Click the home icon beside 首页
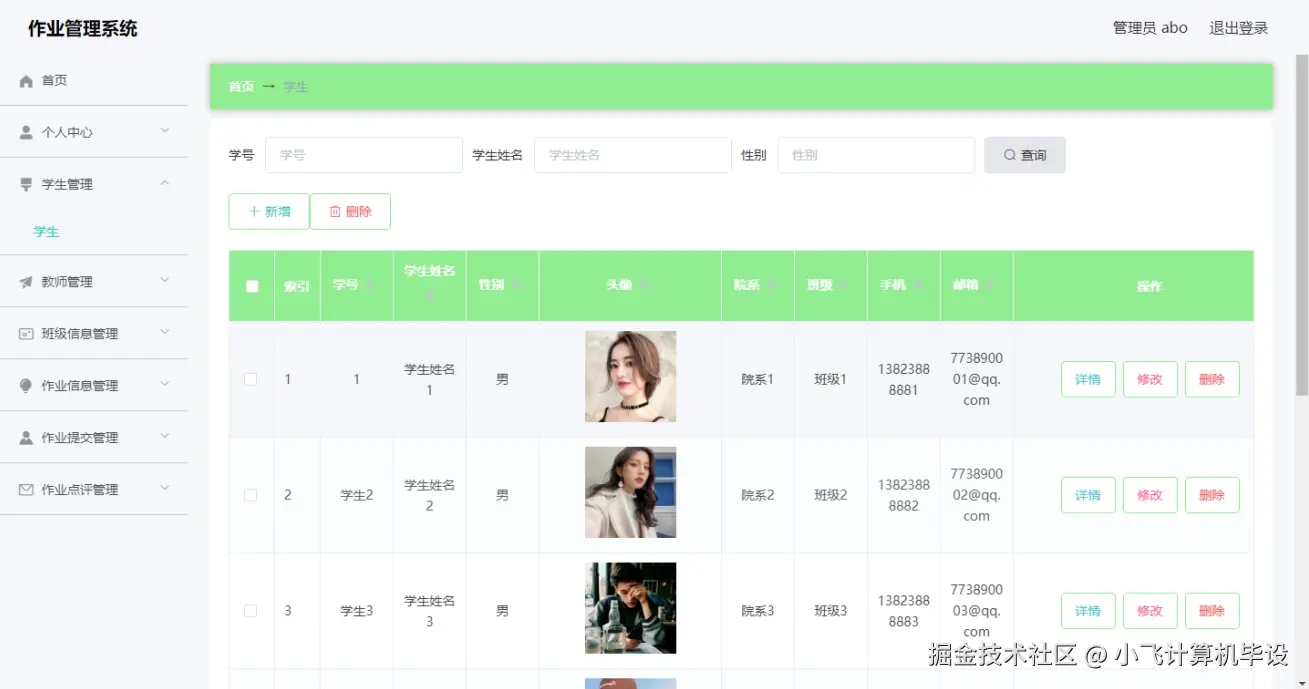Image resolution: width=1309 pixels, height=689 pixels. click(x=26, y=81)
